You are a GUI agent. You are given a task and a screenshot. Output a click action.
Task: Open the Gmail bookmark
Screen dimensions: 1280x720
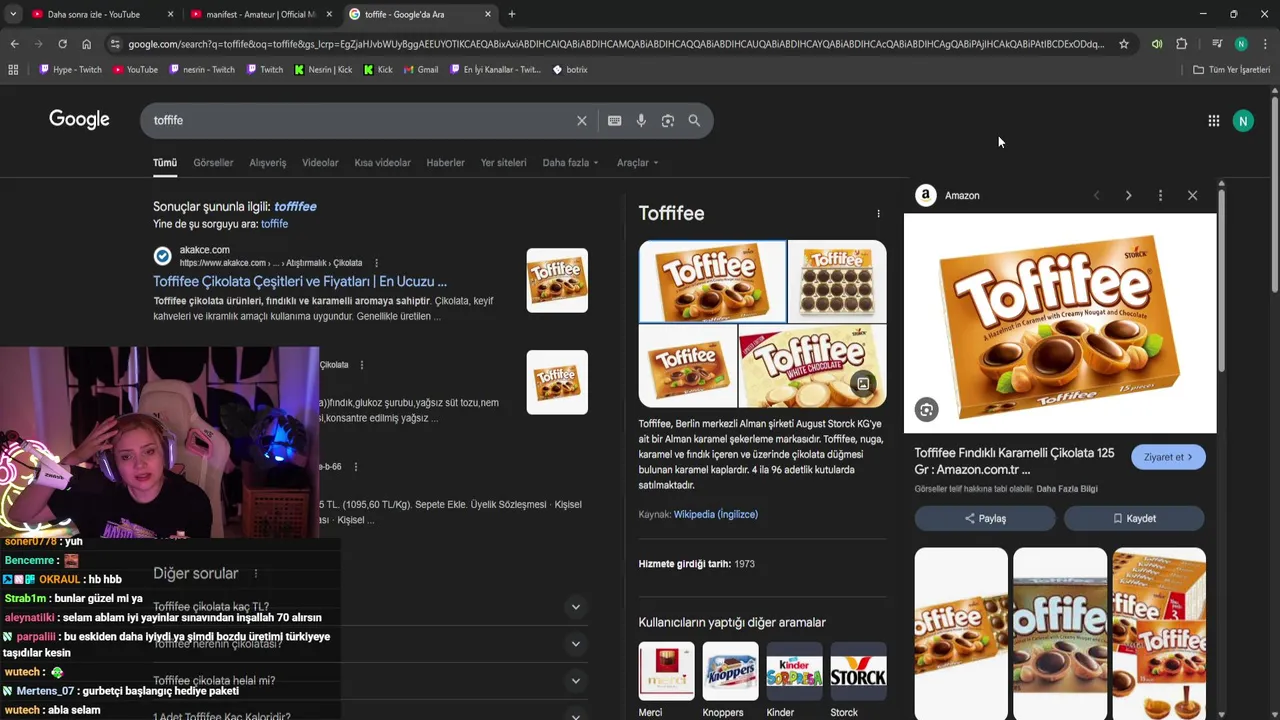(x=421, y=70)
